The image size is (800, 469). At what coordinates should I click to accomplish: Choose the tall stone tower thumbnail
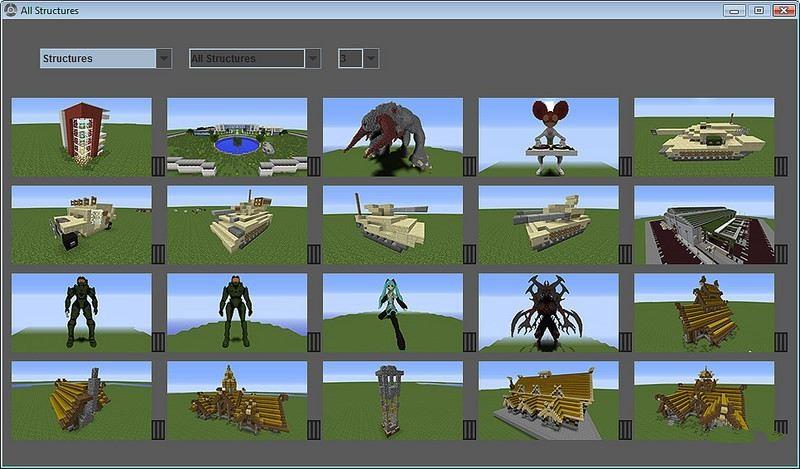[x=393, y=401]
